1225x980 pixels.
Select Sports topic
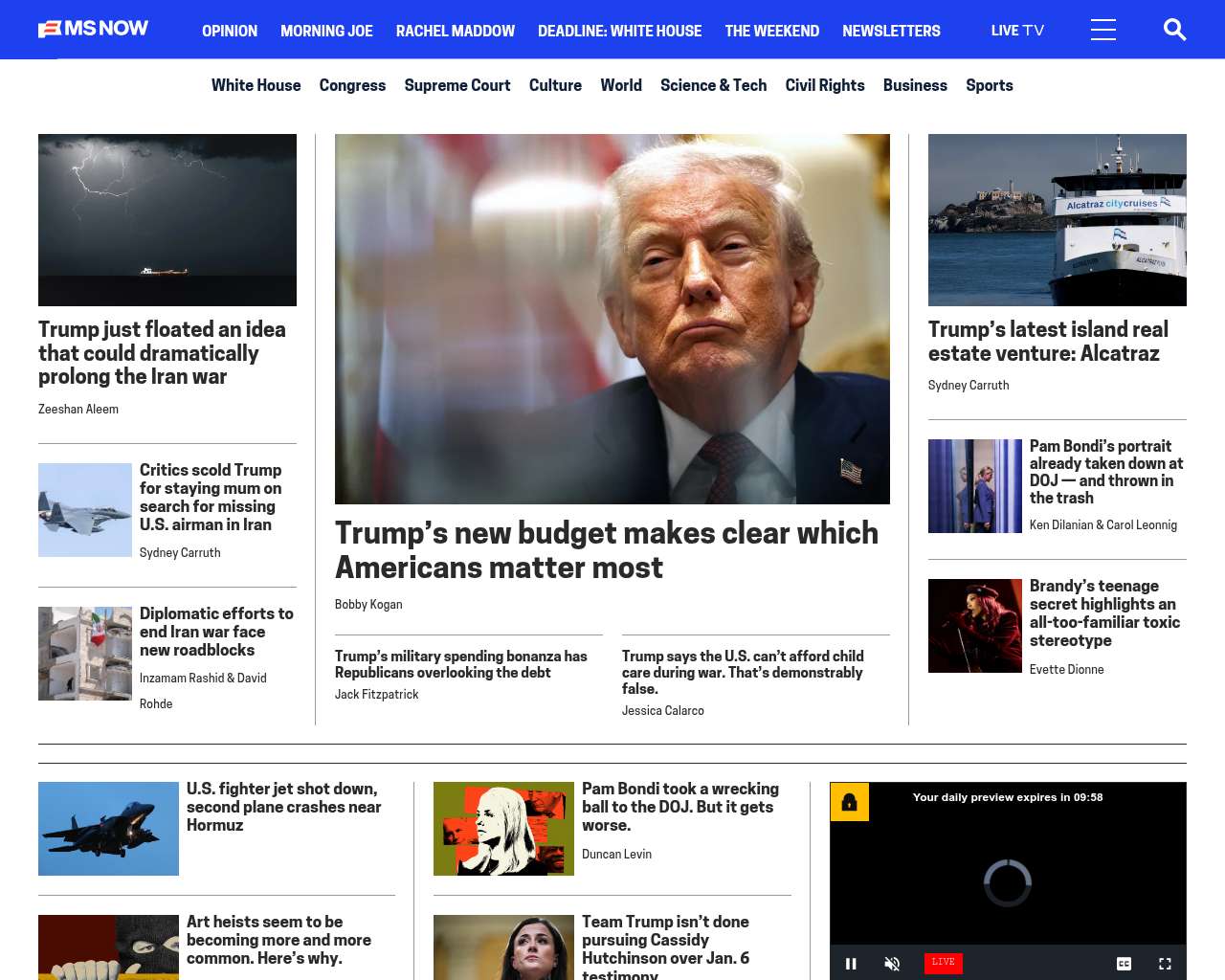990,85
